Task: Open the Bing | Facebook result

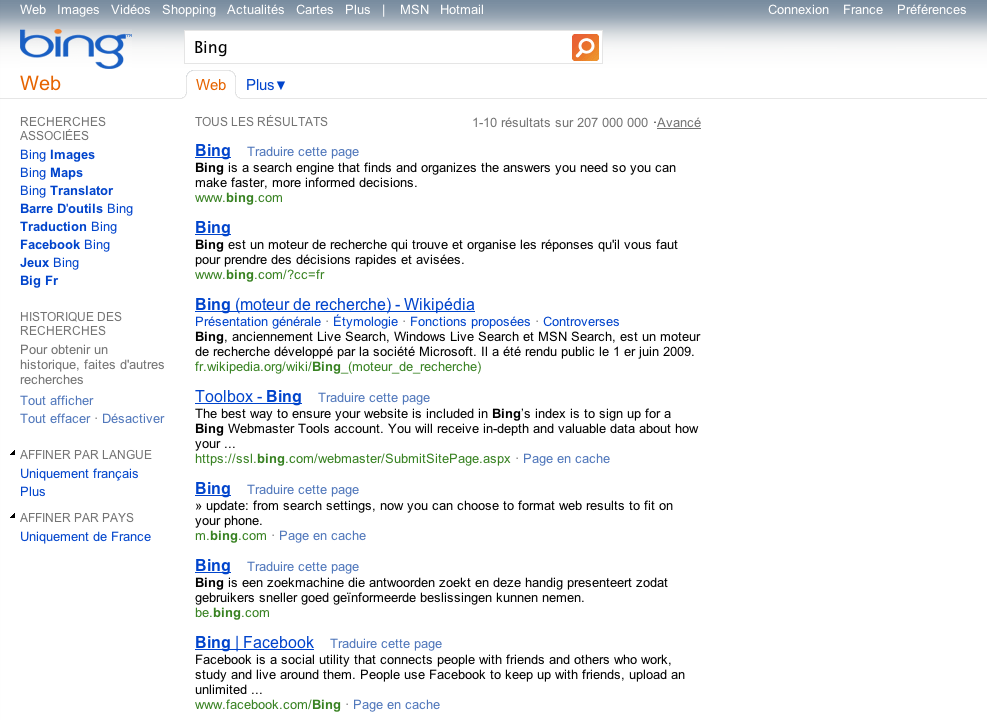Action: [254, 643]
